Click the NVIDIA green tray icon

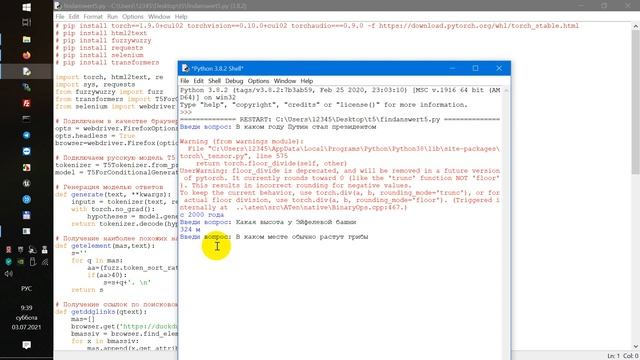[20, 262]
